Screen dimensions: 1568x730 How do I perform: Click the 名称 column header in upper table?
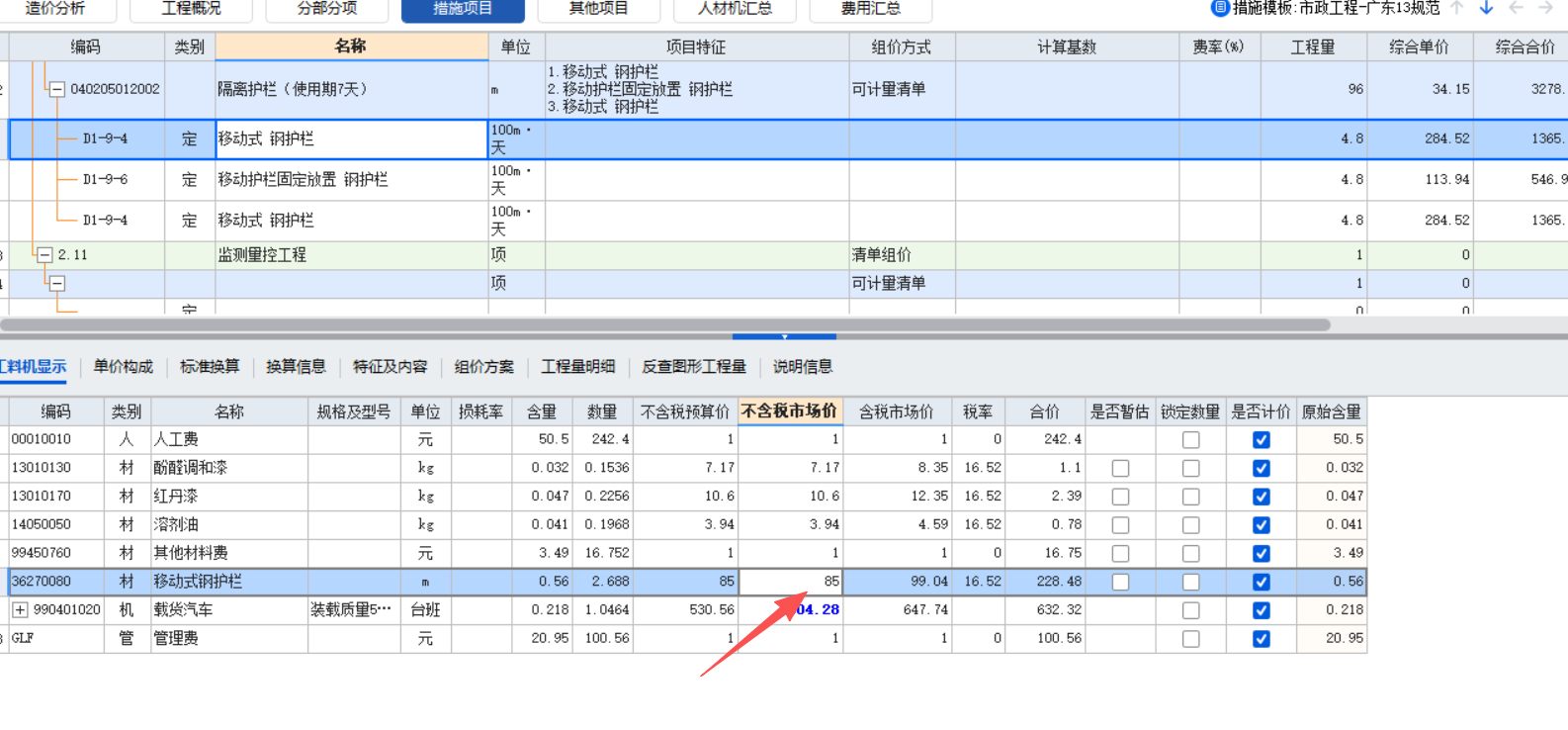(351, 46)
